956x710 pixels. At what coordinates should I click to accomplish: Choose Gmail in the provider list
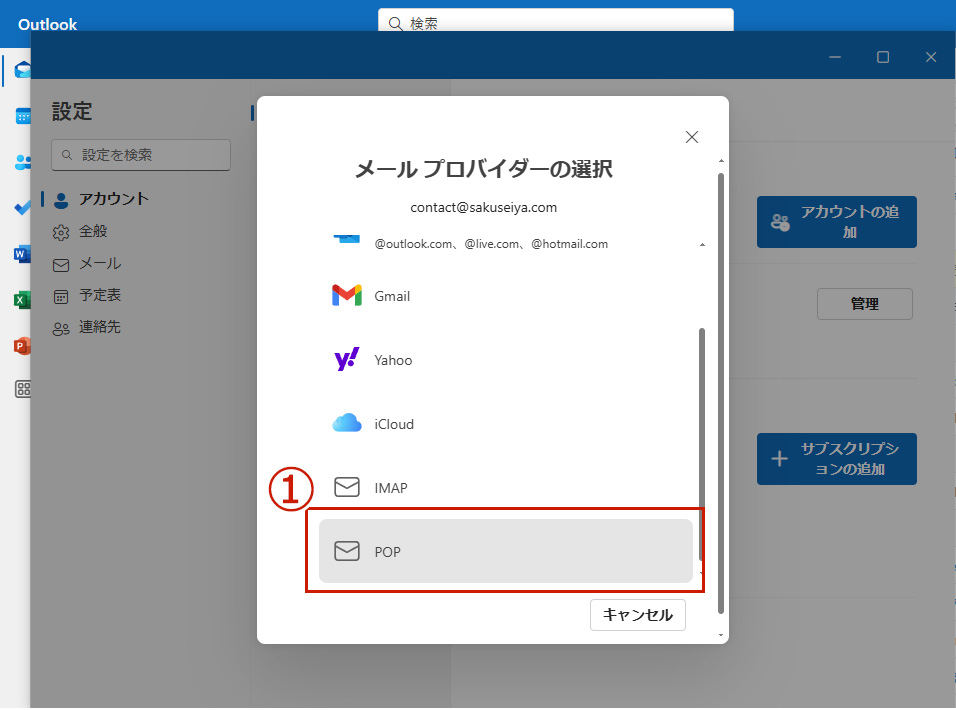505,296
